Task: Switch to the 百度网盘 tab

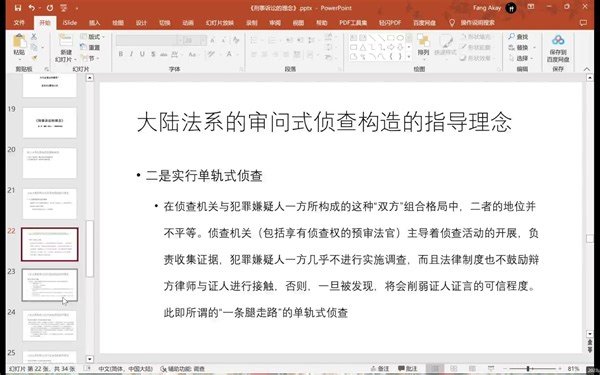Action: [424, 23]
